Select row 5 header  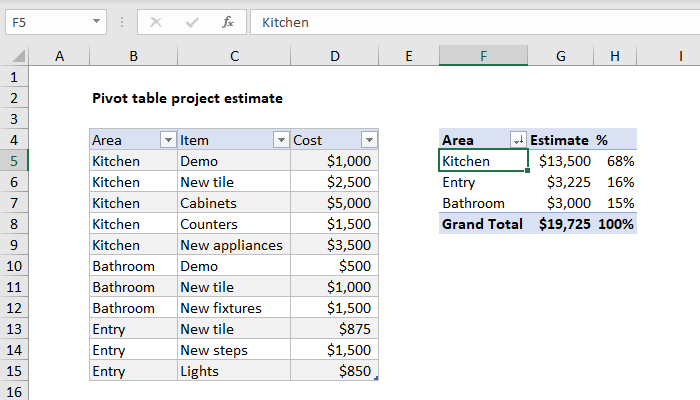14,161
